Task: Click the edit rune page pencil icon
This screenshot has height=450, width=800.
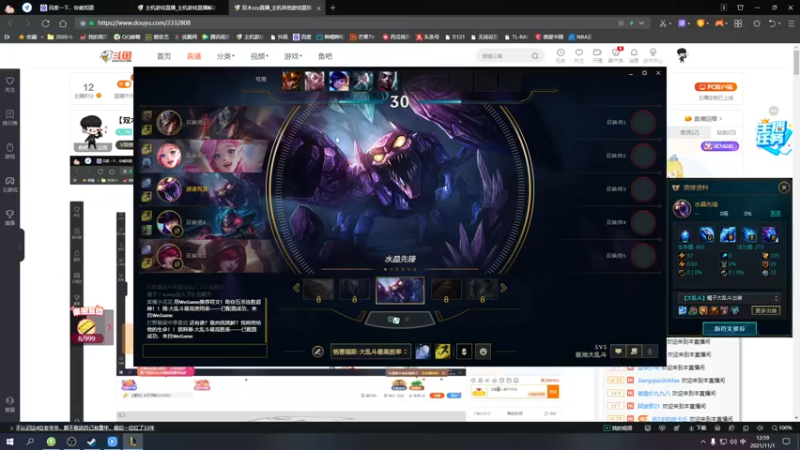Action: tap(317, 351)
